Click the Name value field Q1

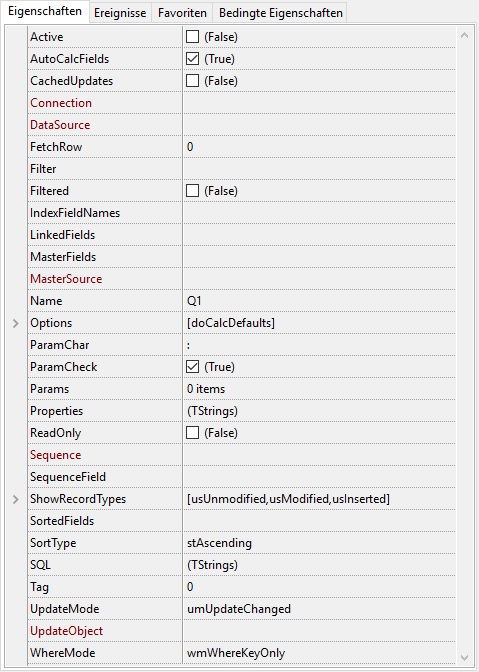point(319,301)
